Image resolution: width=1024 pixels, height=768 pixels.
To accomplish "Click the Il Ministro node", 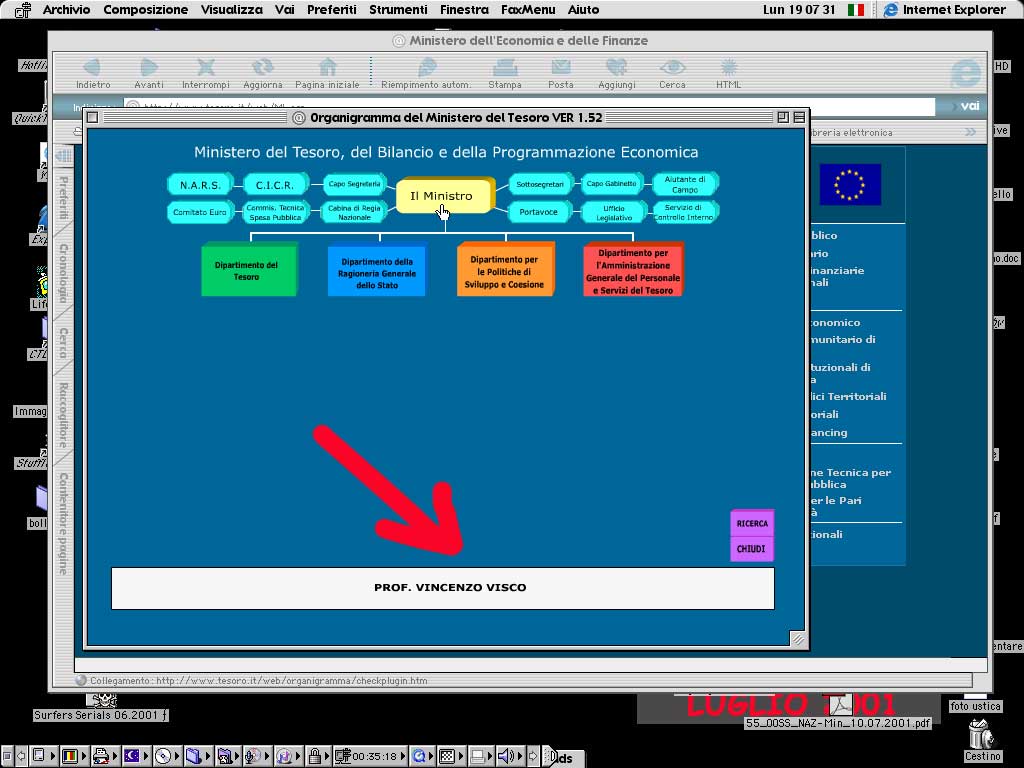I will coord(443,195).
